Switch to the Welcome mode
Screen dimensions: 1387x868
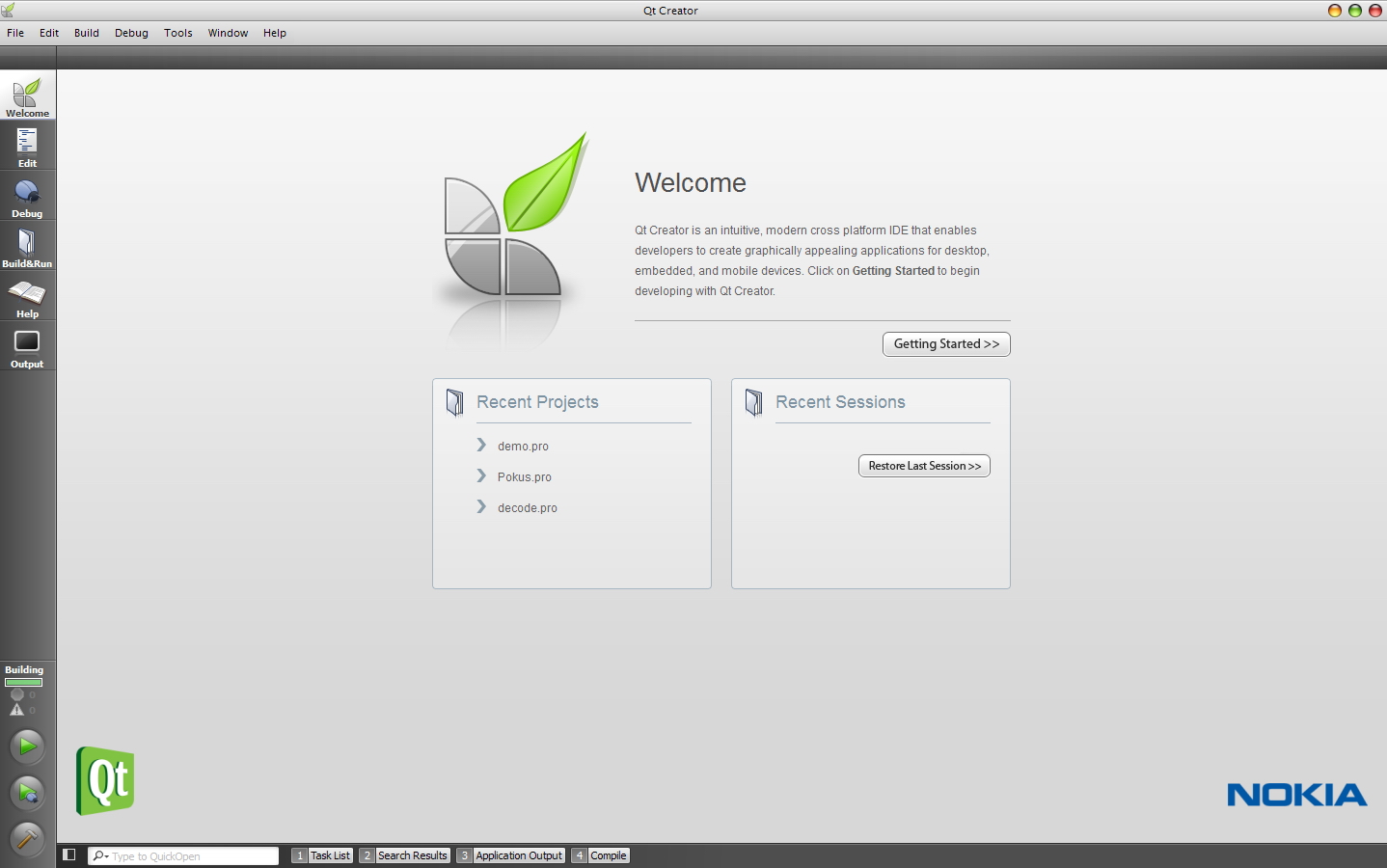(27, 95)
